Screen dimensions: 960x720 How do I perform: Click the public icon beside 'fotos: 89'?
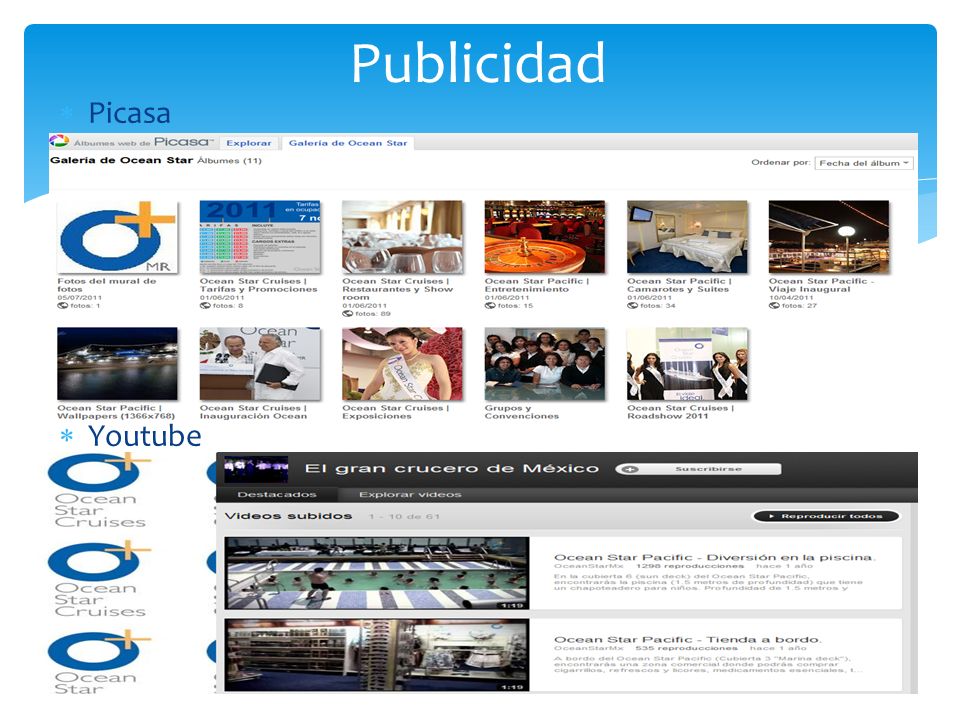(348, 313)
